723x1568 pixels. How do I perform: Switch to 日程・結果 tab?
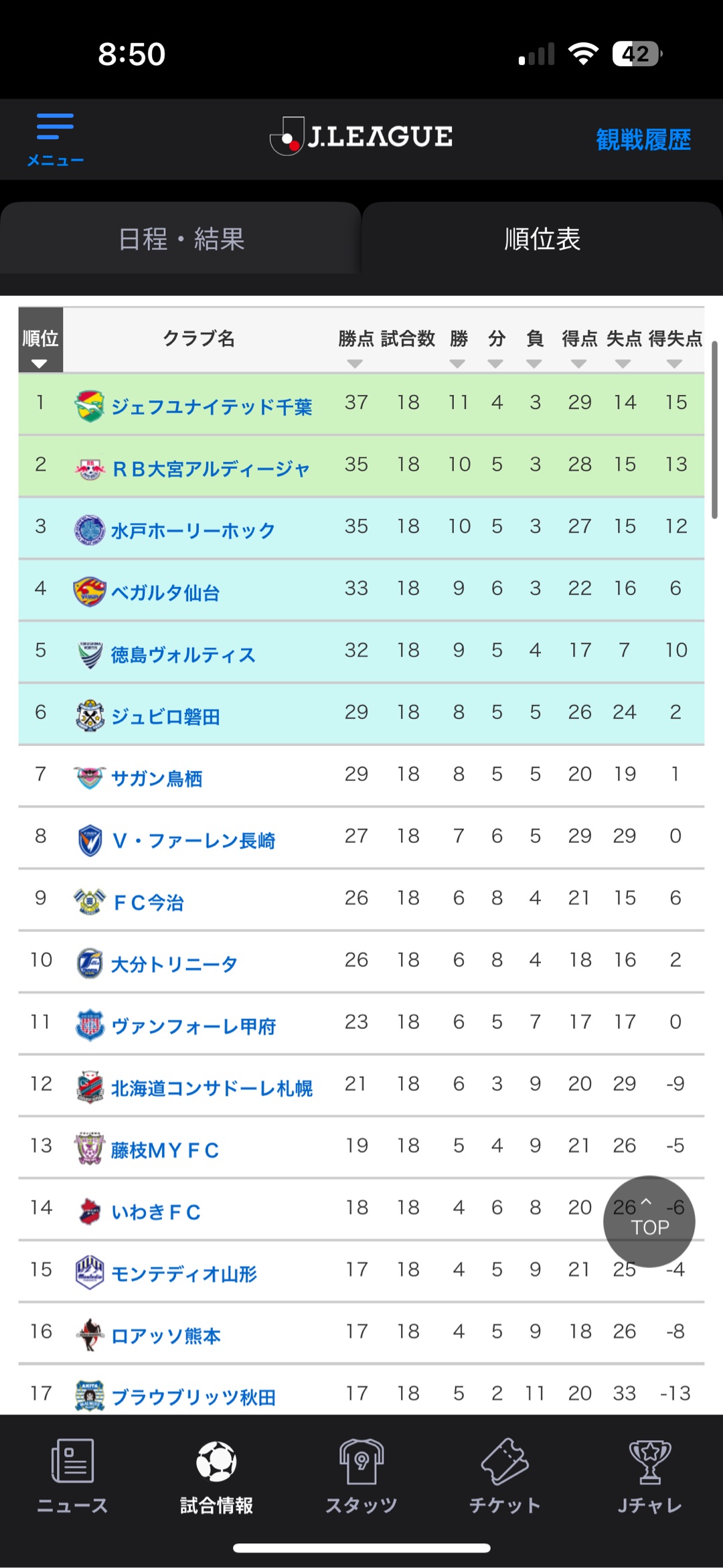(x=181, y=239)
